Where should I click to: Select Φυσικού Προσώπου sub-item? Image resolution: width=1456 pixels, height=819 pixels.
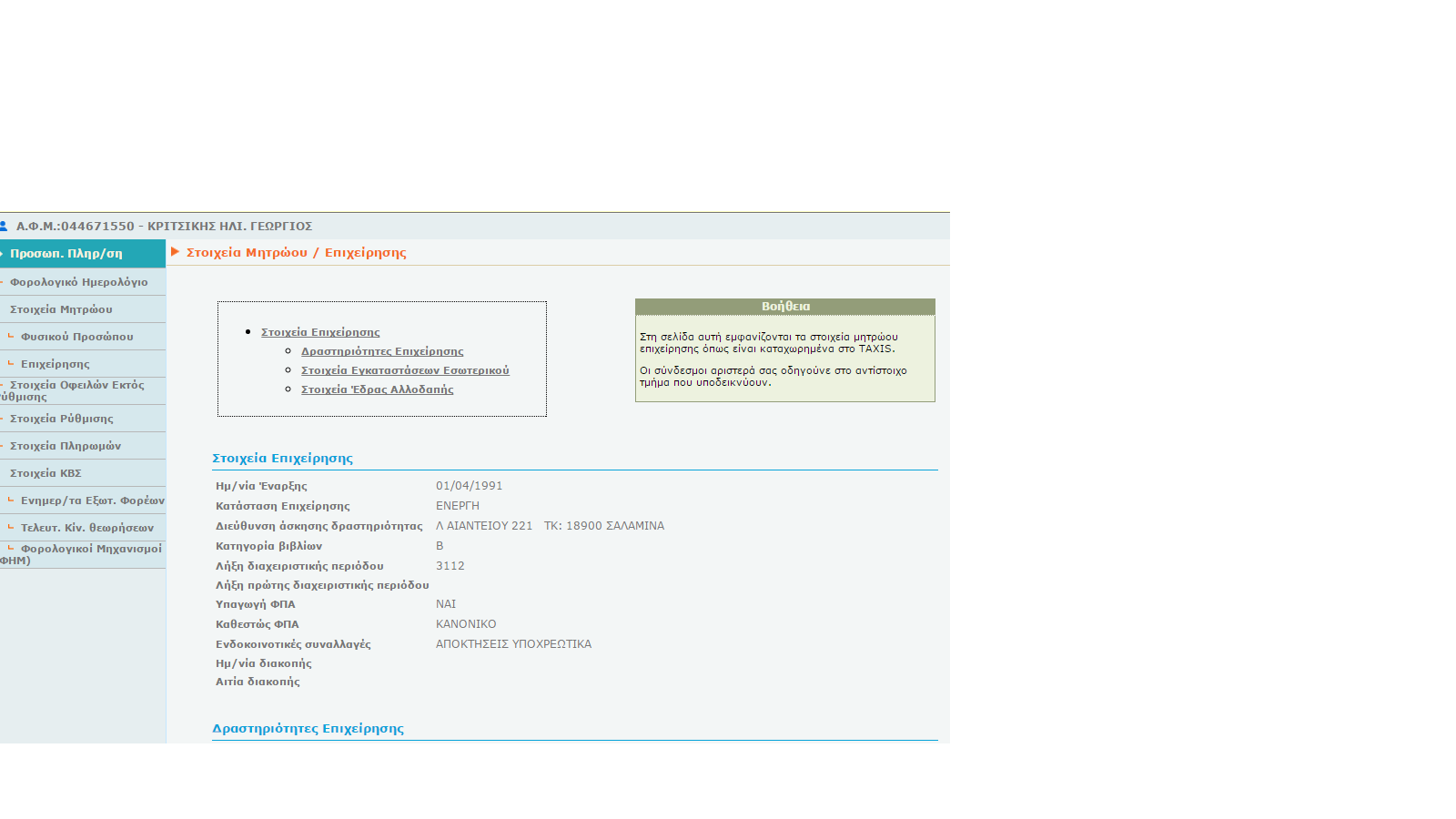tap(76, 337)
